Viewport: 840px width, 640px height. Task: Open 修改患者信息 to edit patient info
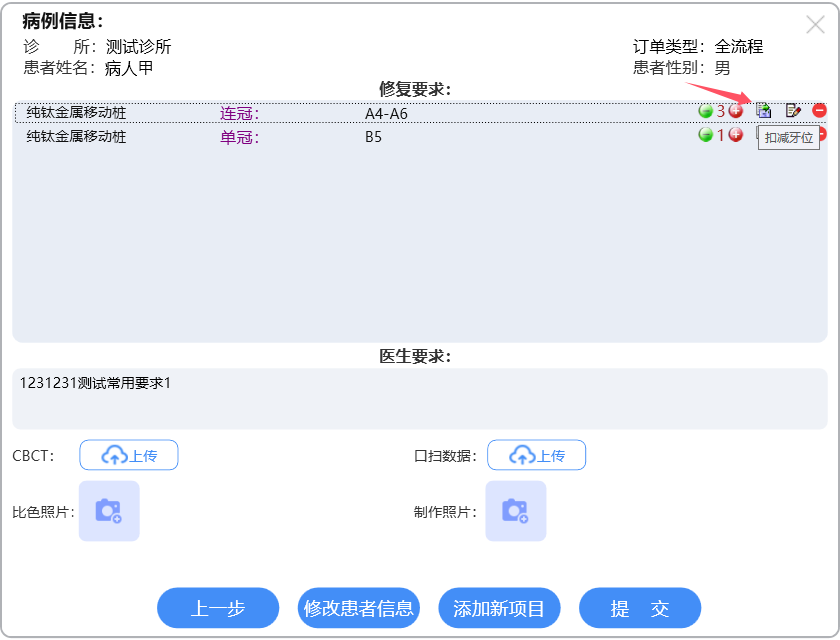359,608
